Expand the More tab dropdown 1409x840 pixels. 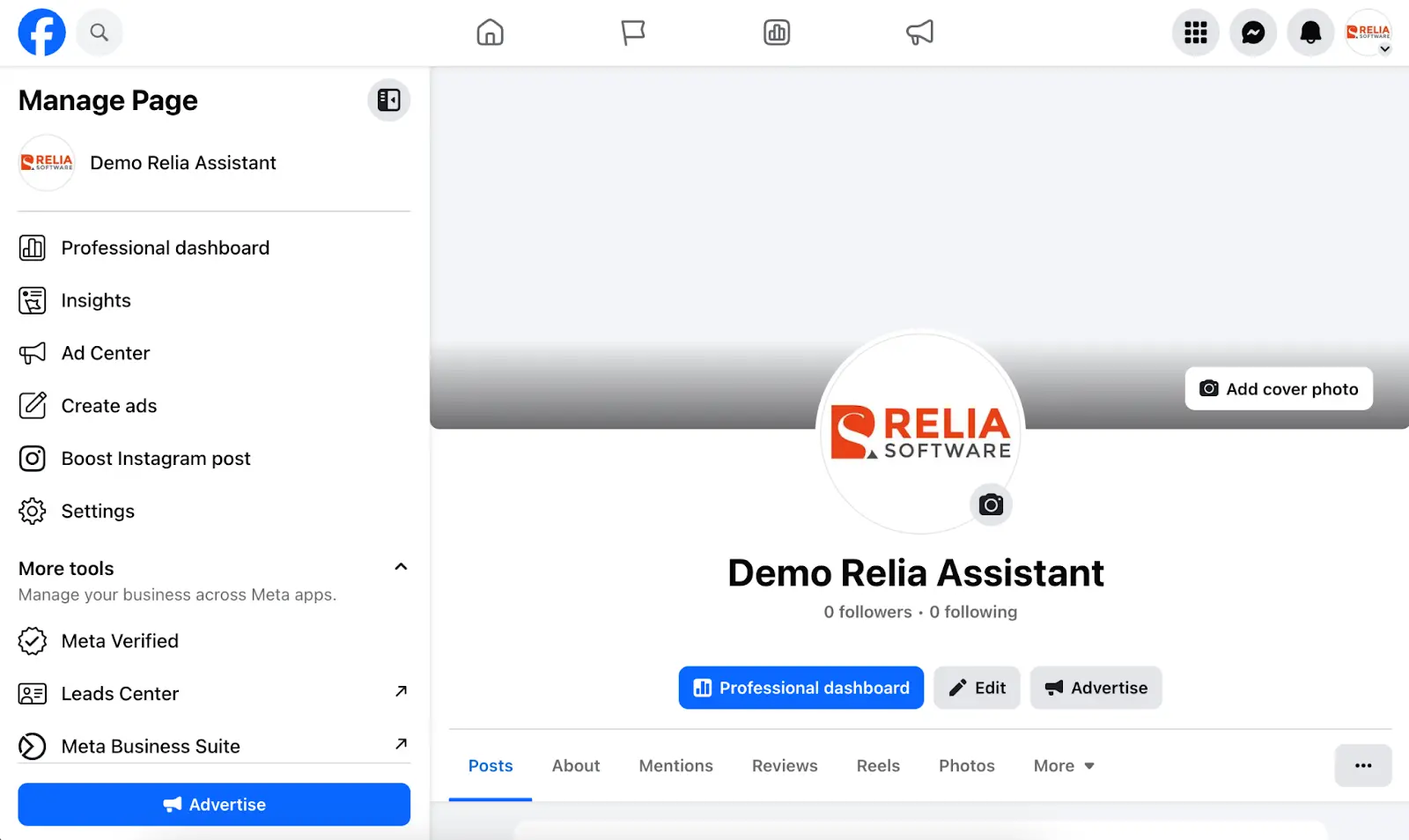pyautogui.click(x=1062, y=766)
